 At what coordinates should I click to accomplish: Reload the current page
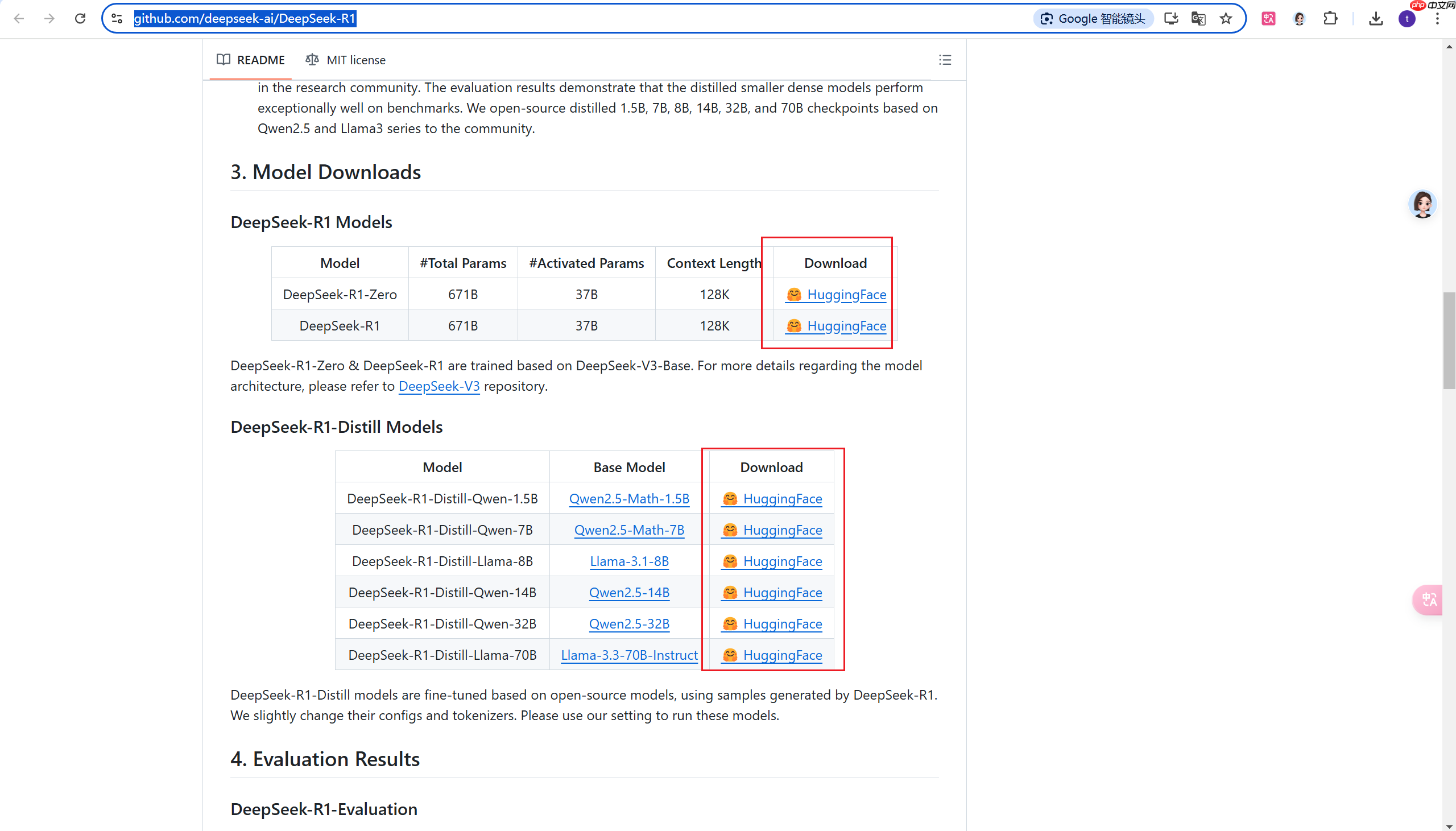pos(80,19)
